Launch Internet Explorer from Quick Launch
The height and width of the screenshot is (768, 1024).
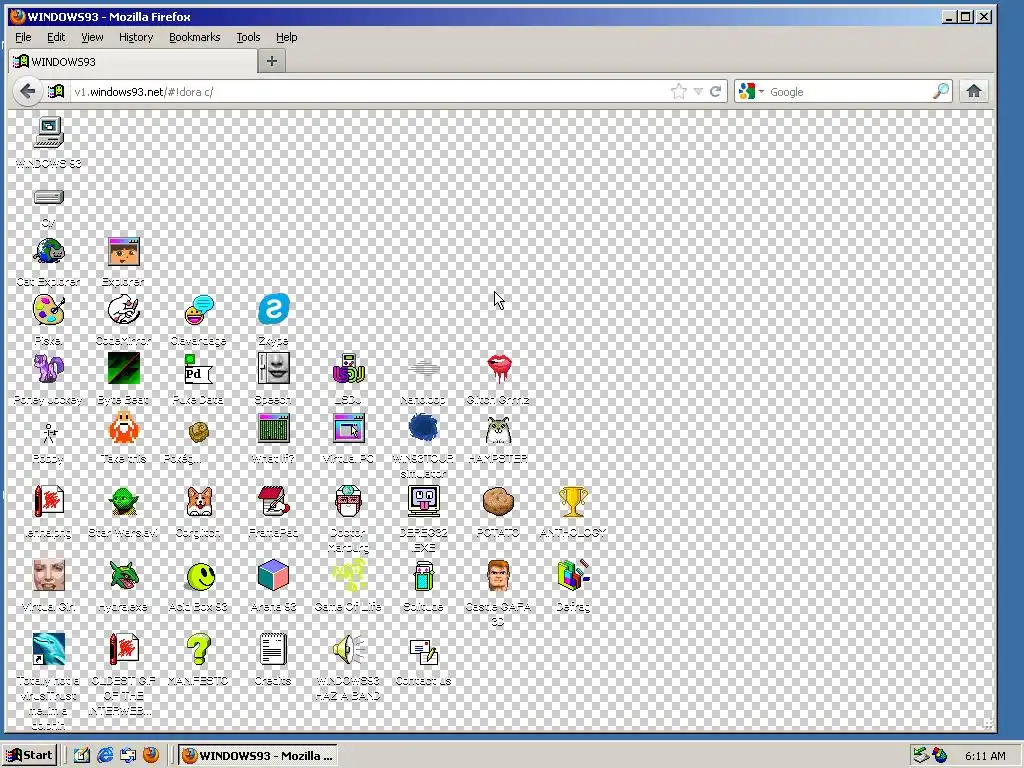click(104, 756)
